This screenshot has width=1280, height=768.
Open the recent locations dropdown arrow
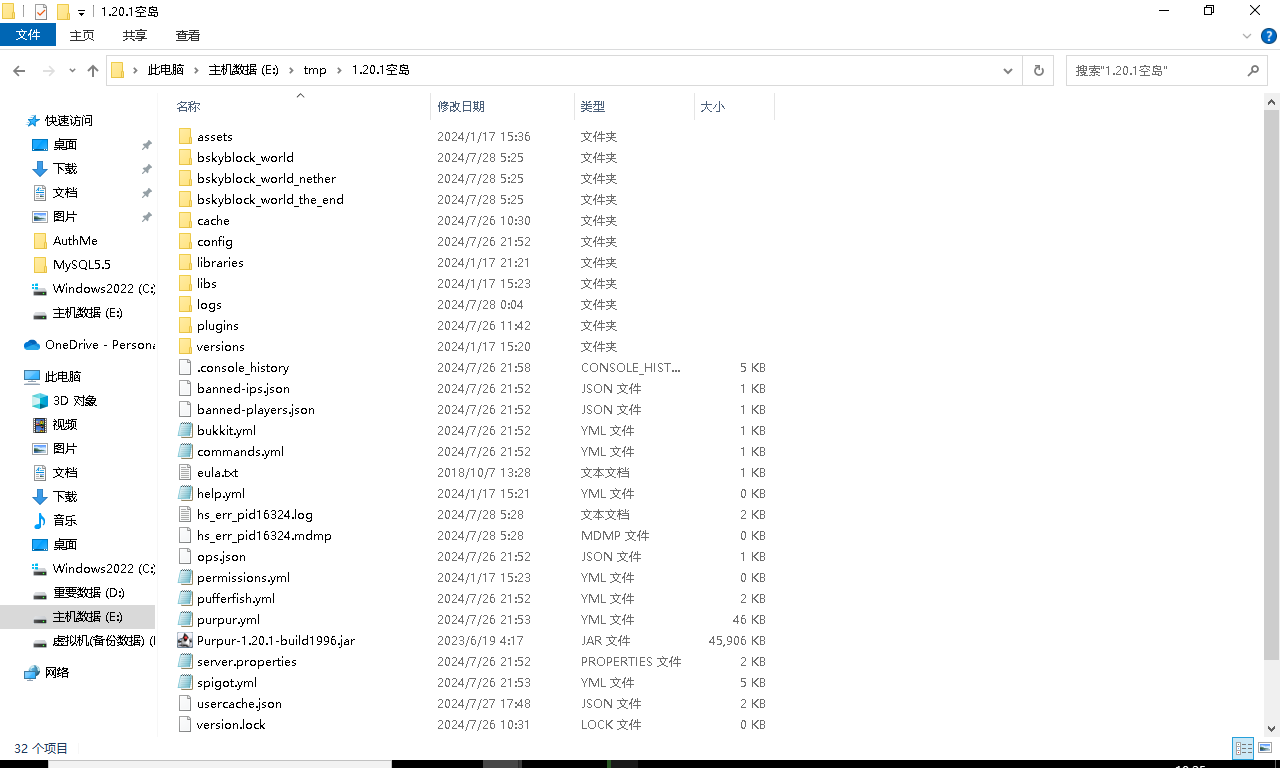(72, 71)
